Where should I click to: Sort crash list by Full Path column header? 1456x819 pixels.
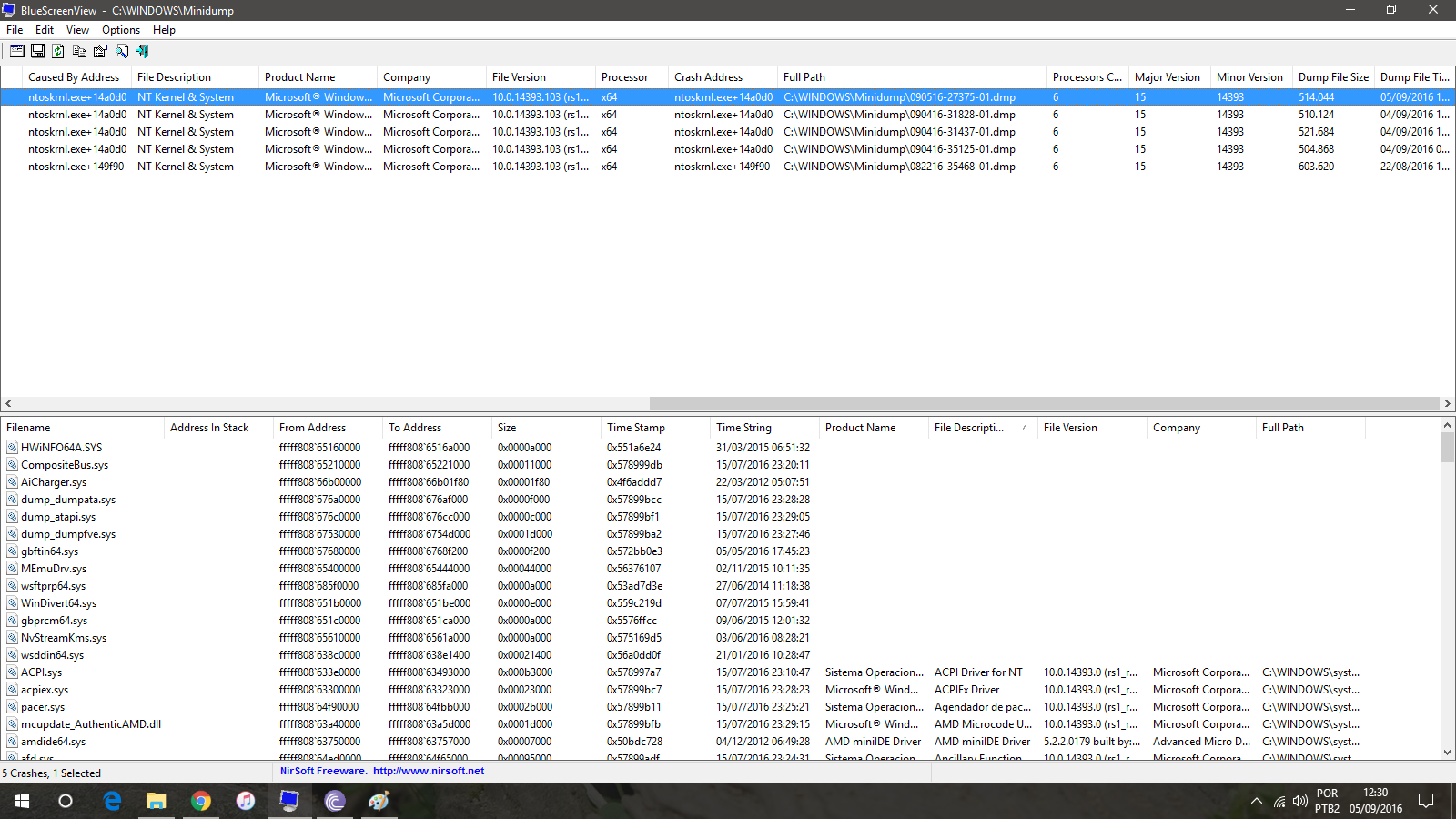tap(912, 77)
